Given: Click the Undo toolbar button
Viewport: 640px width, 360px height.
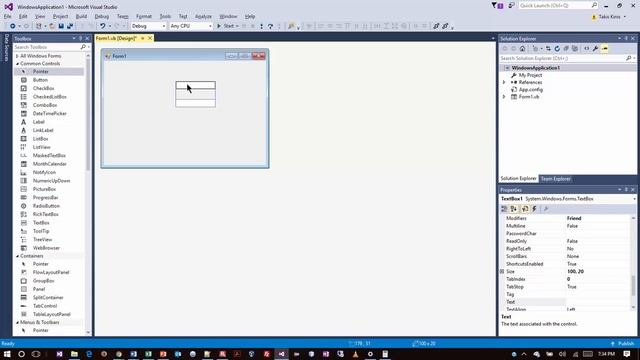Looking at the screenshot, I should pos(102,26).
